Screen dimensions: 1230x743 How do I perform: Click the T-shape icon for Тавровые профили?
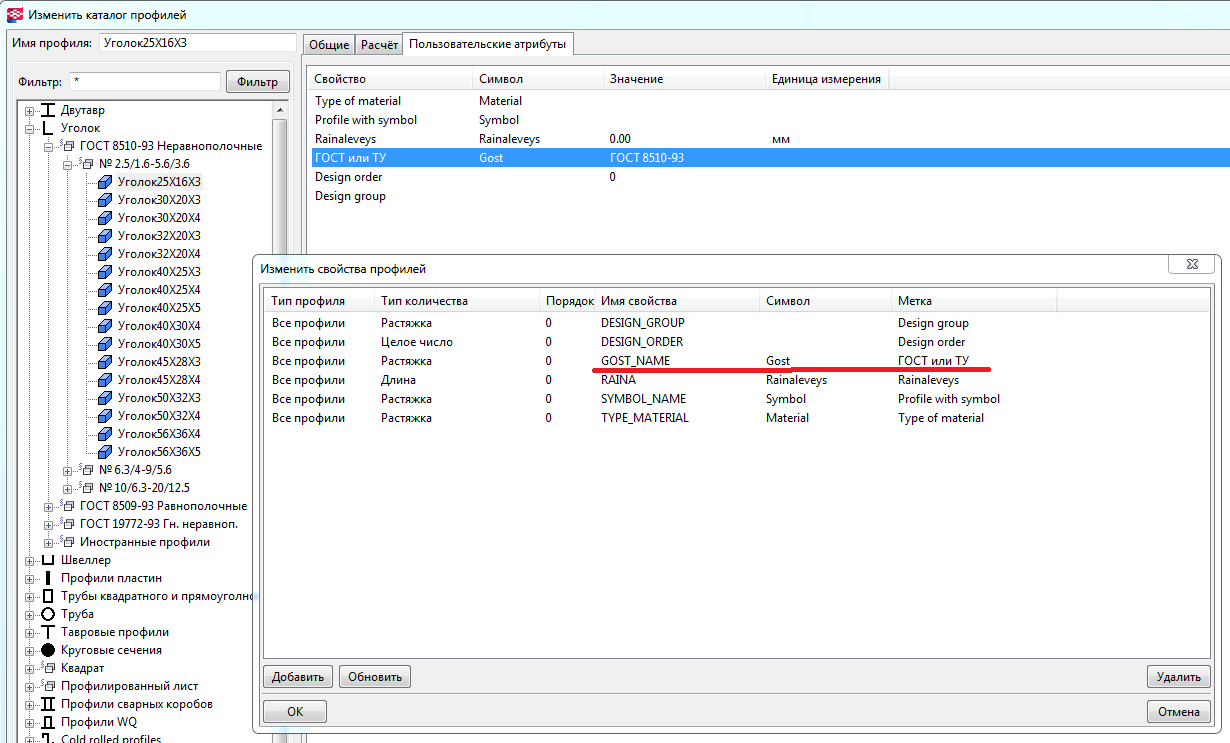[x=47, y=632]
